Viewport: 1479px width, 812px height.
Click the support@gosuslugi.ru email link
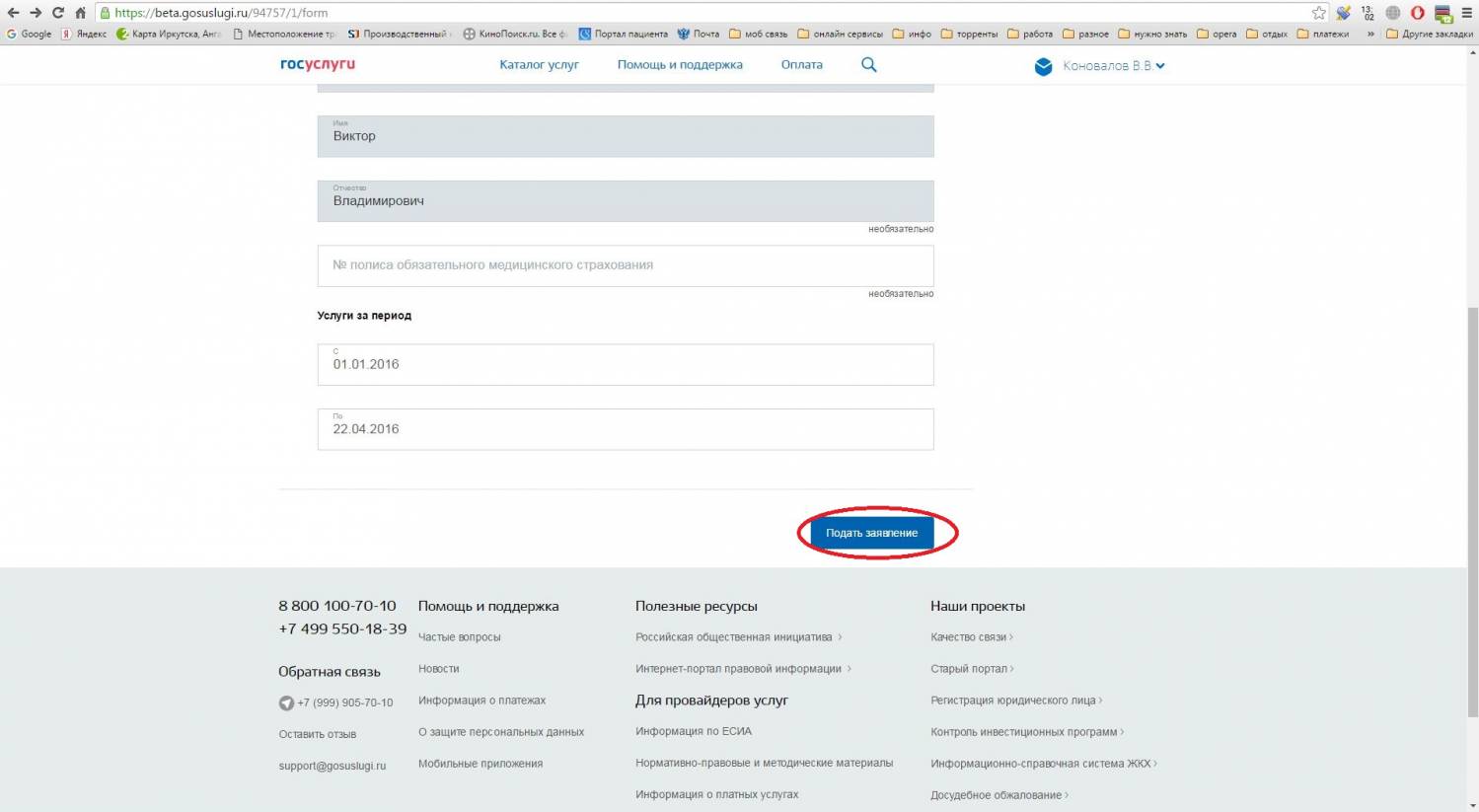333,766
